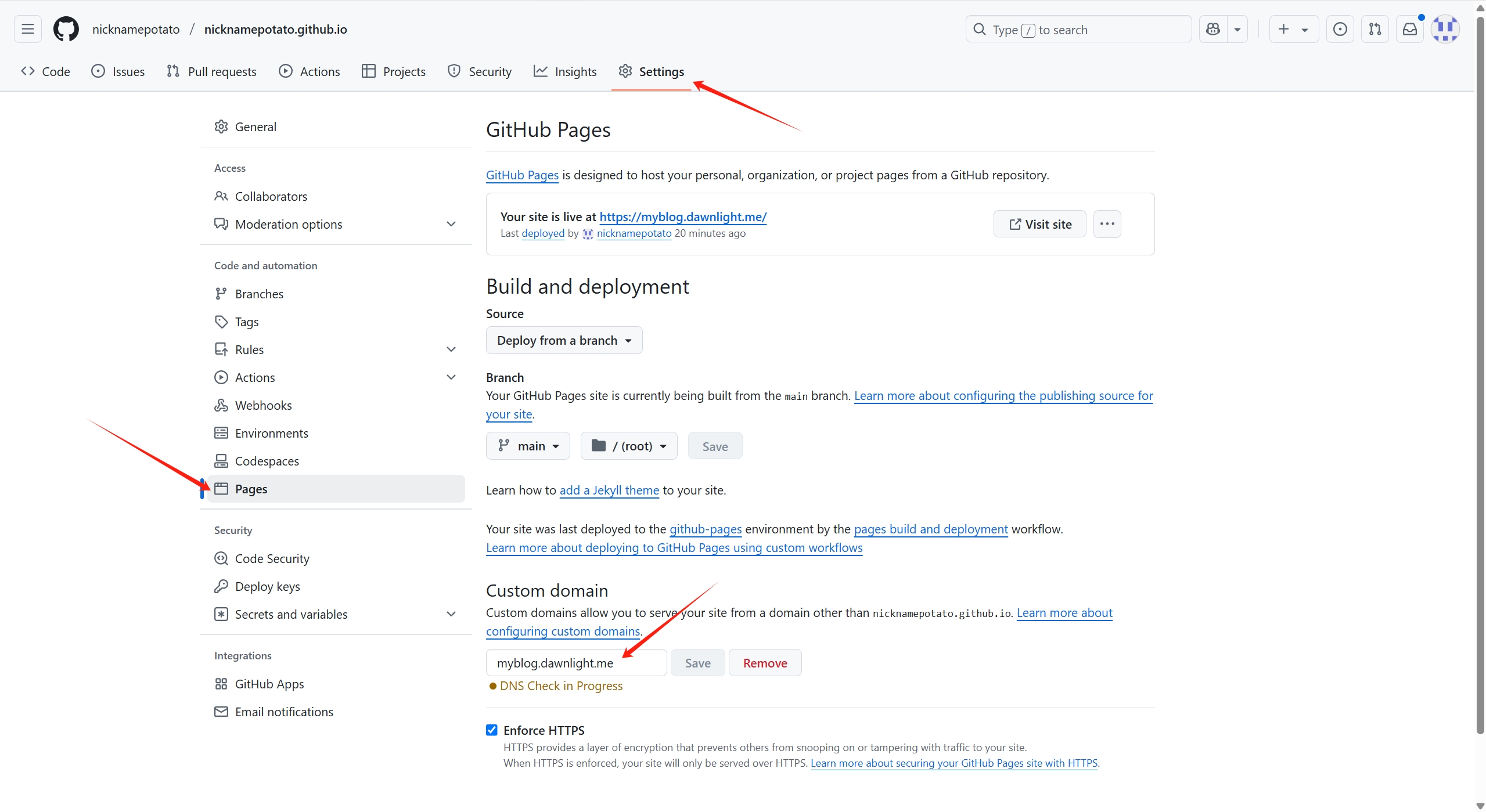The height and width of the screenshot is (812, 1486).
Task: Uncheck the Enforce HTTPS checkbox
Action: [492, 730]
